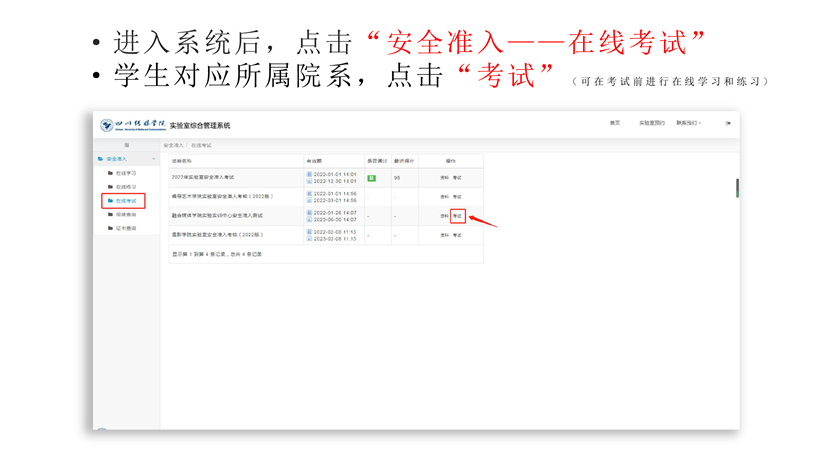Click folder icon beside 证书查询

(111, 228)
